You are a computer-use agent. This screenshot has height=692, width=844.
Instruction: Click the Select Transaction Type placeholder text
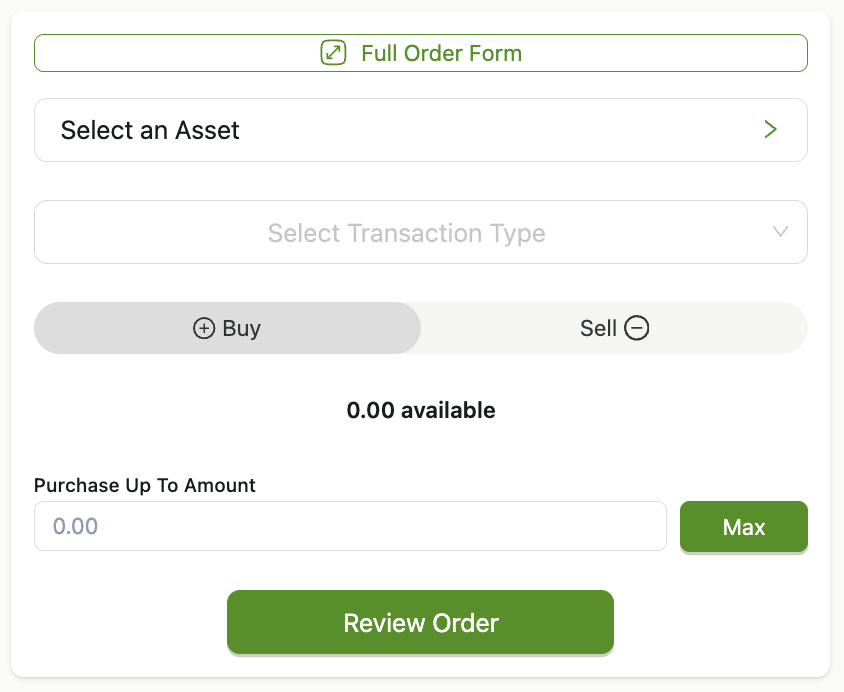pyautogui.click(x=406, y=233)
